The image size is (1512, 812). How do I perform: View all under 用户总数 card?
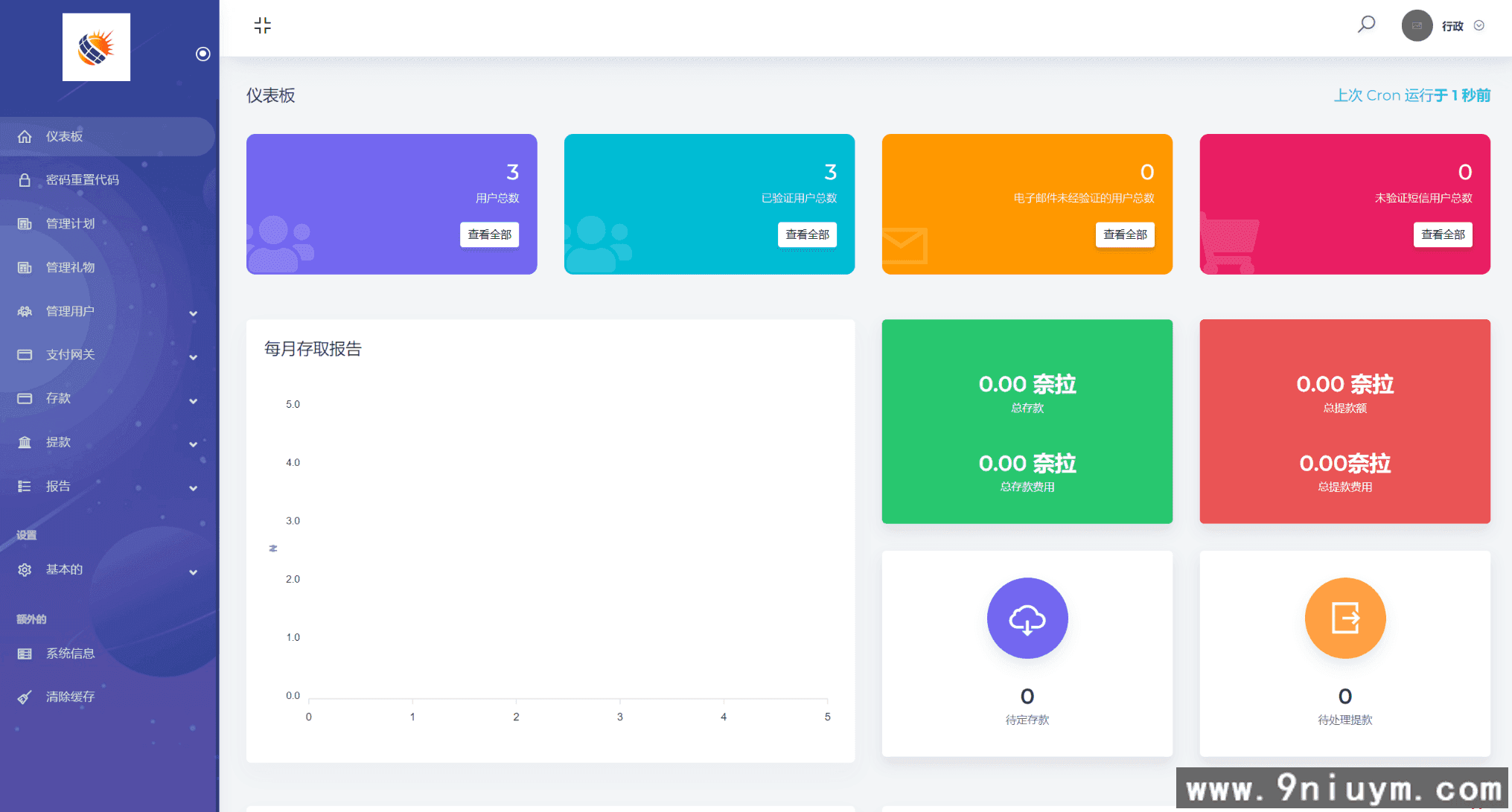coord(489,234)
